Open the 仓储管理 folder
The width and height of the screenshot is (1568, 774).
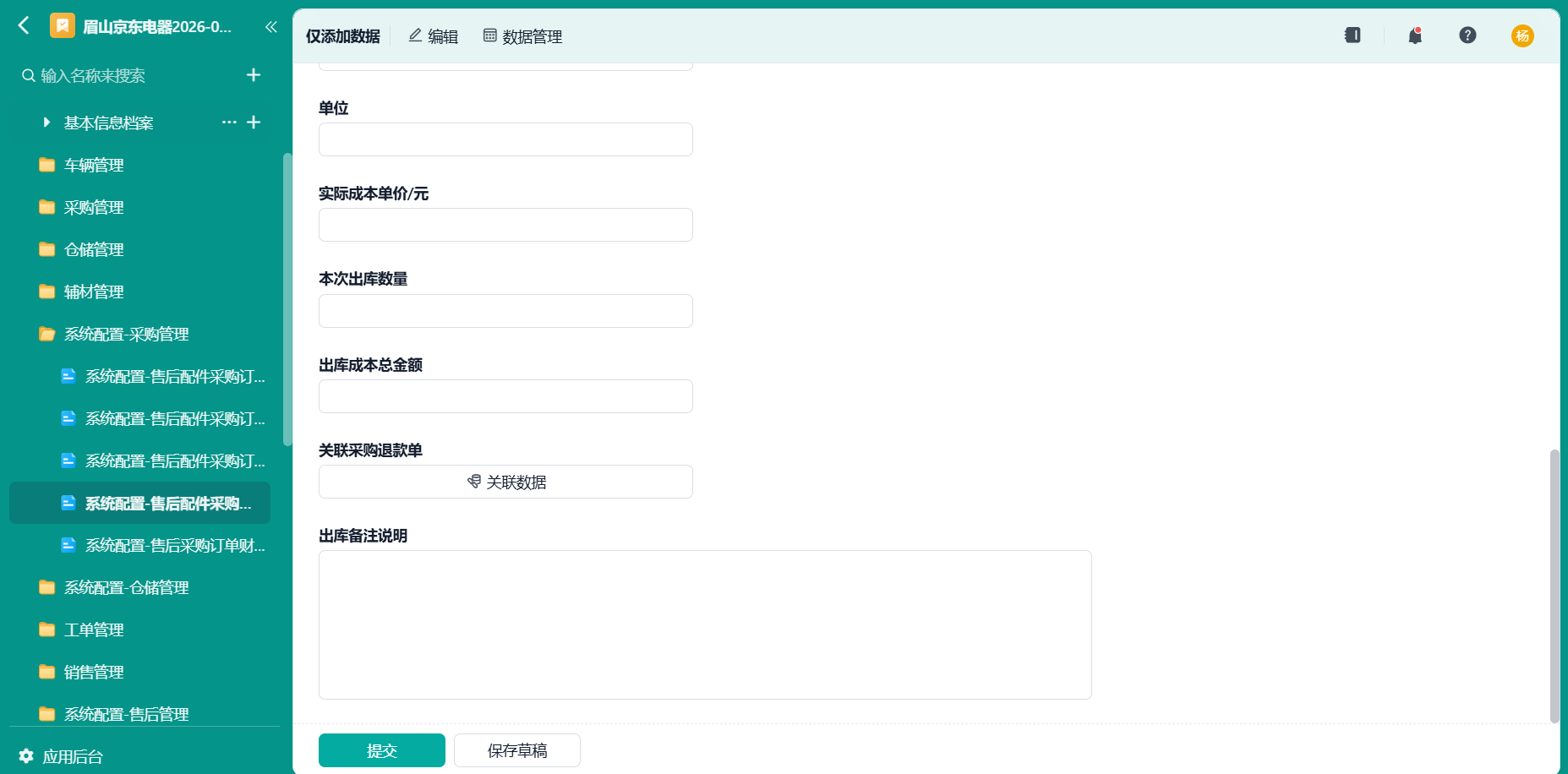pos(140,249)
